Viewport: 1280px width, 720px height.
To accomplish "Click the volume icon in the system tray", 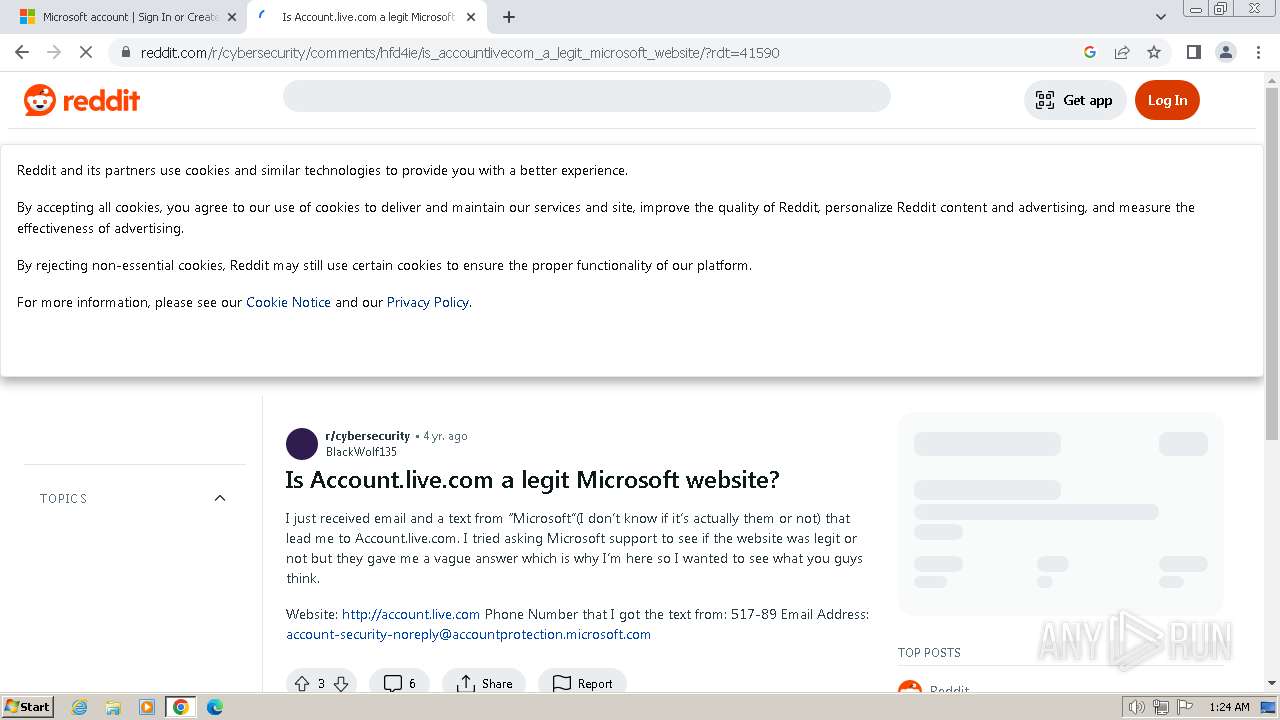I will pos(1137,707).
